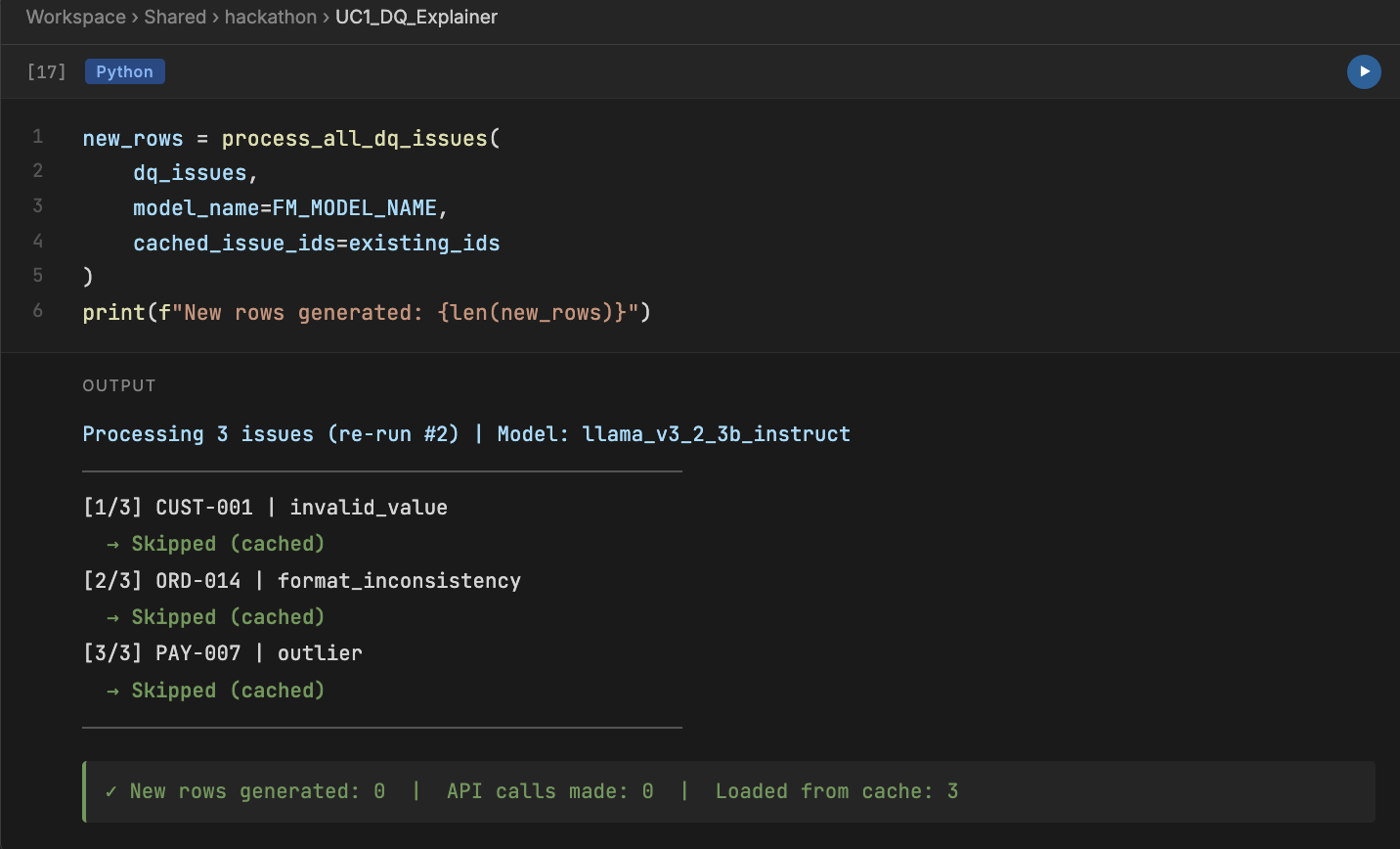
Task: Click the Skipped (cached) text under PAY-007
Action: 228,690
